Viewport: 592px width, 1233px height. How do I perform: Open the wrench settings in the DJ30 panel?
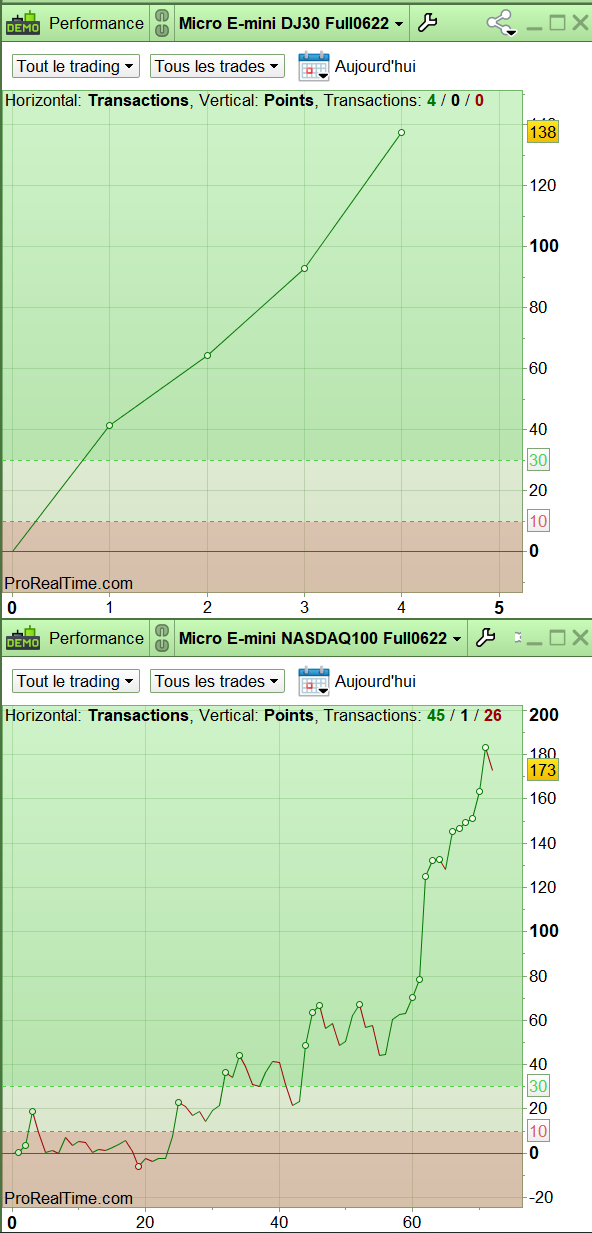click(427, 22)
